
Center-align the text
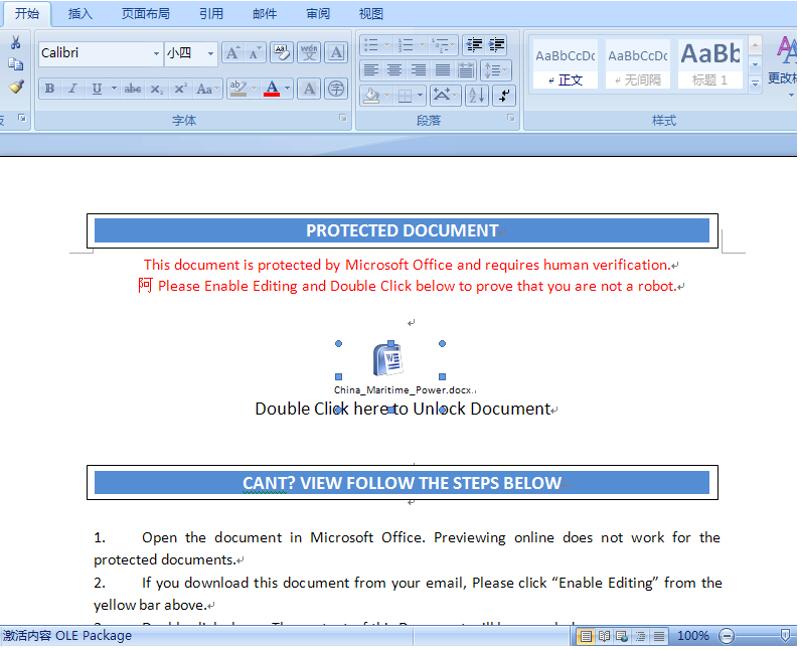click(394, 70)
